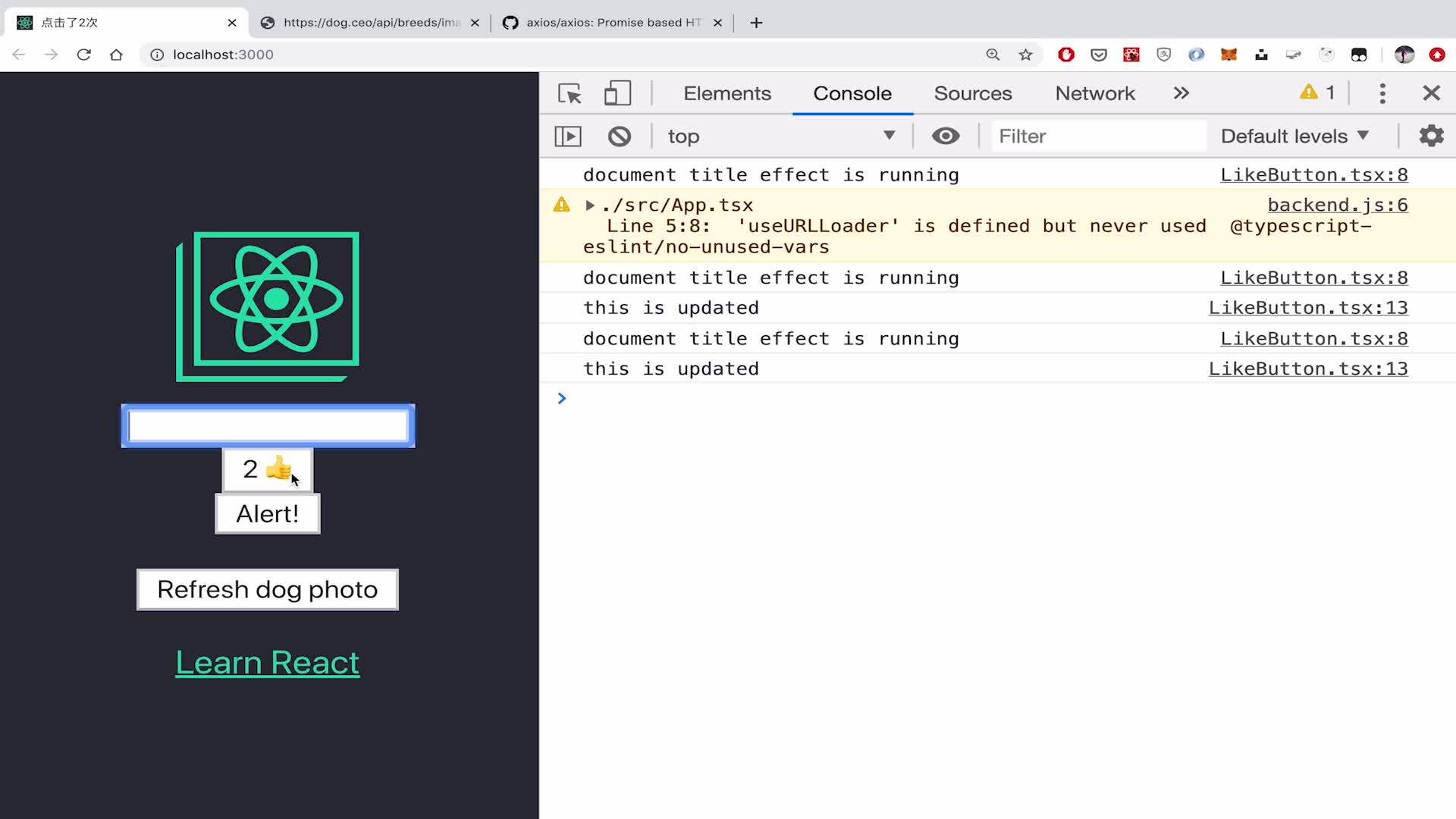Reload the localhost page
This screenshot has height=819, width=1456.
(84, 55)
